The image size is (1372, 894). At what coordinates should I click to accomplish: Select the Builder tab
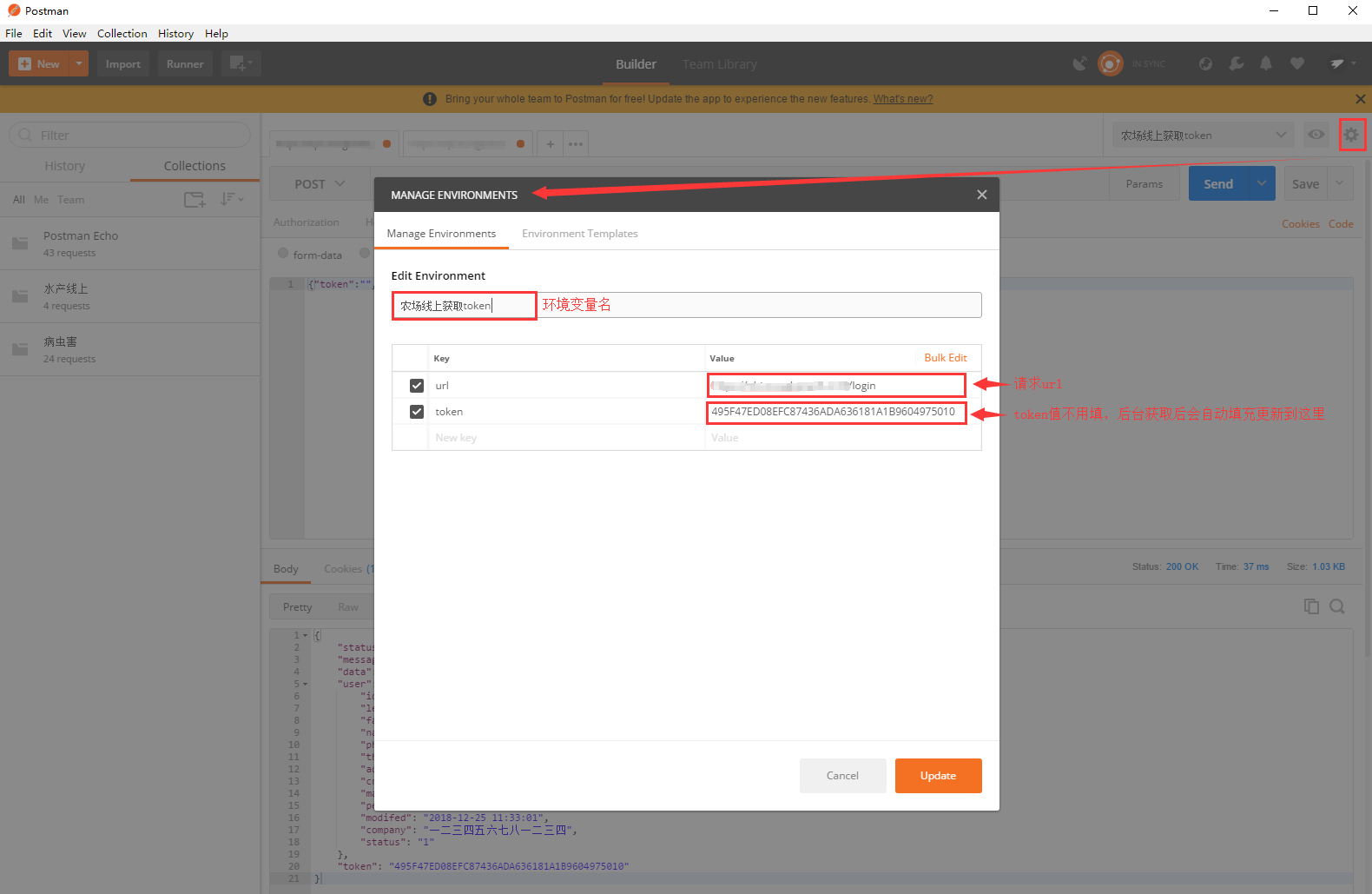pyautogui.click(x=637, y=64)
